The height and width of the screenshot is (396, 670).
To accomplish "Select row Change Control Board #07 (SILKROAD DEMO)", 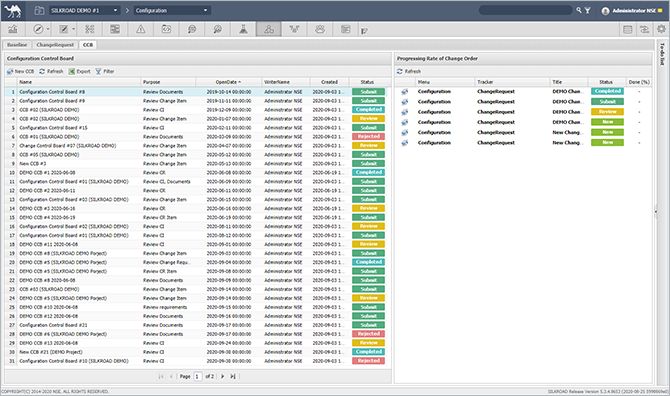I will point(197,146).
